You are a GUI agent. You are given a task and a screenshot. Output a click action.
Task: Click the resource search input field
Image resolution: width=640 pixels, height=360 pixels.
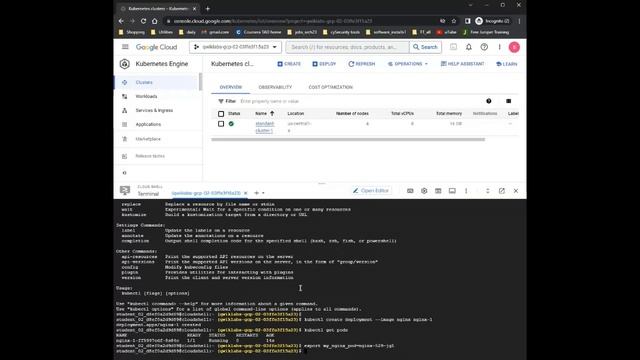tap(348, 47)
